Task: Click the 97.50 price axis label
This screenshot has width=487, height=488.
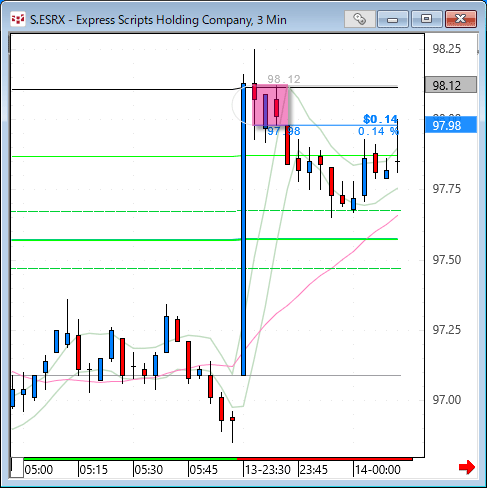Action: click(447, 260)
